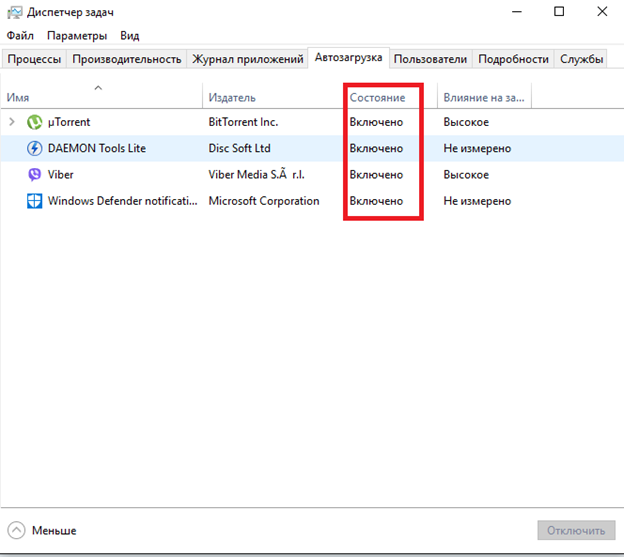Click the Windows Defender shield icon

point(34,201)
